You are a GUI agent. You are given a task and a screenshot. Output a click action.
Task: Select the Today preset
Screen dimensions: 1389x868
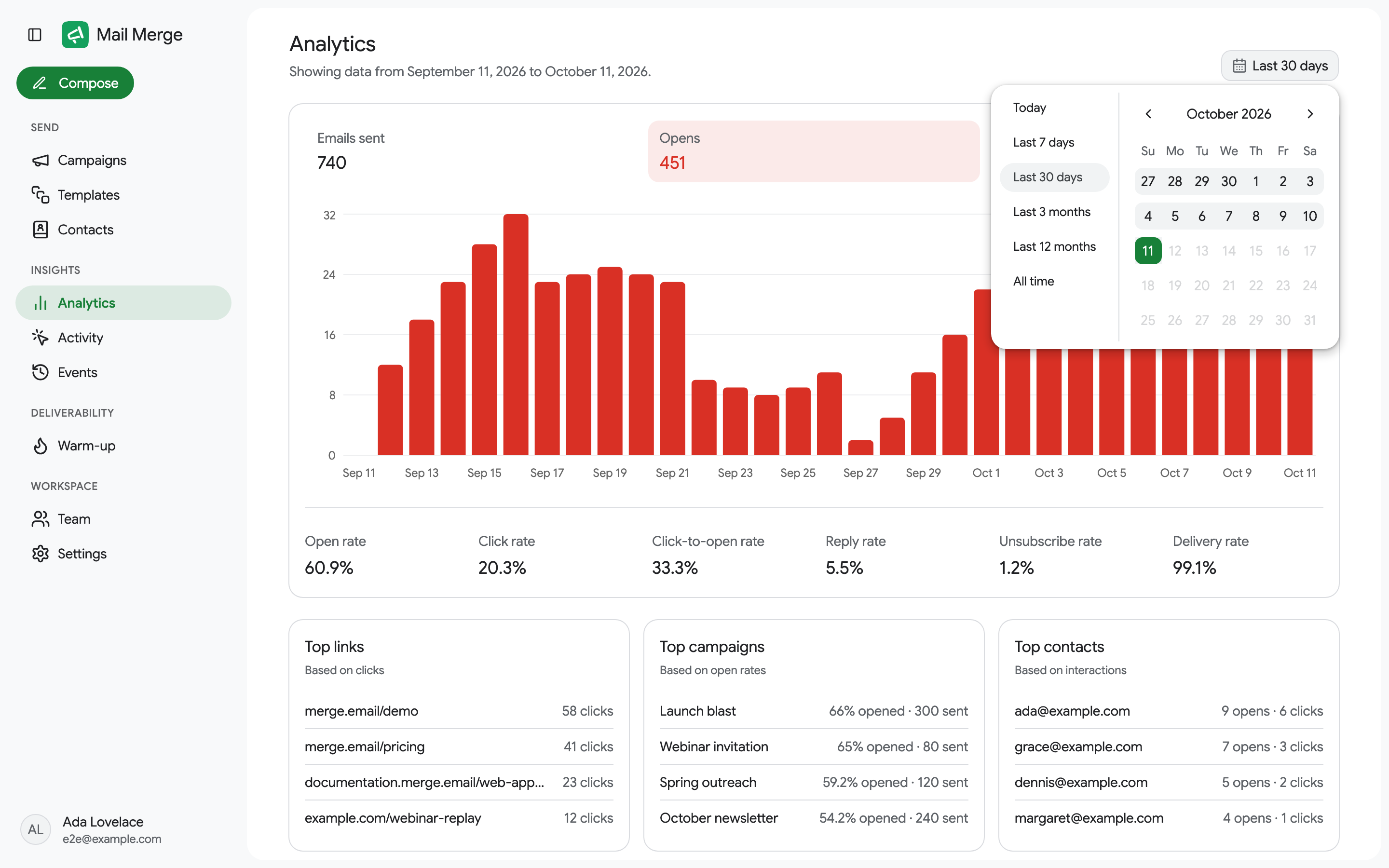pos(1054,108)
